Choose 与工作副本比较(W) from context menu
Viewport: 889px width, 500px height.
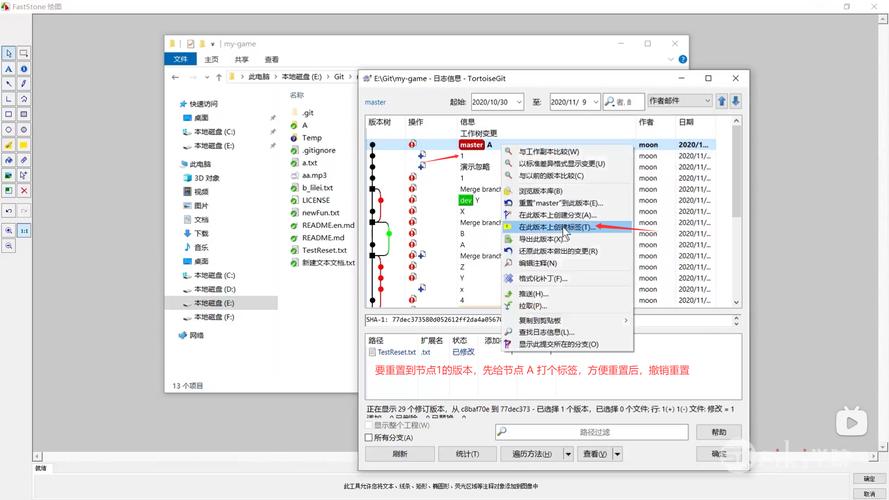(x=567, y=151)
